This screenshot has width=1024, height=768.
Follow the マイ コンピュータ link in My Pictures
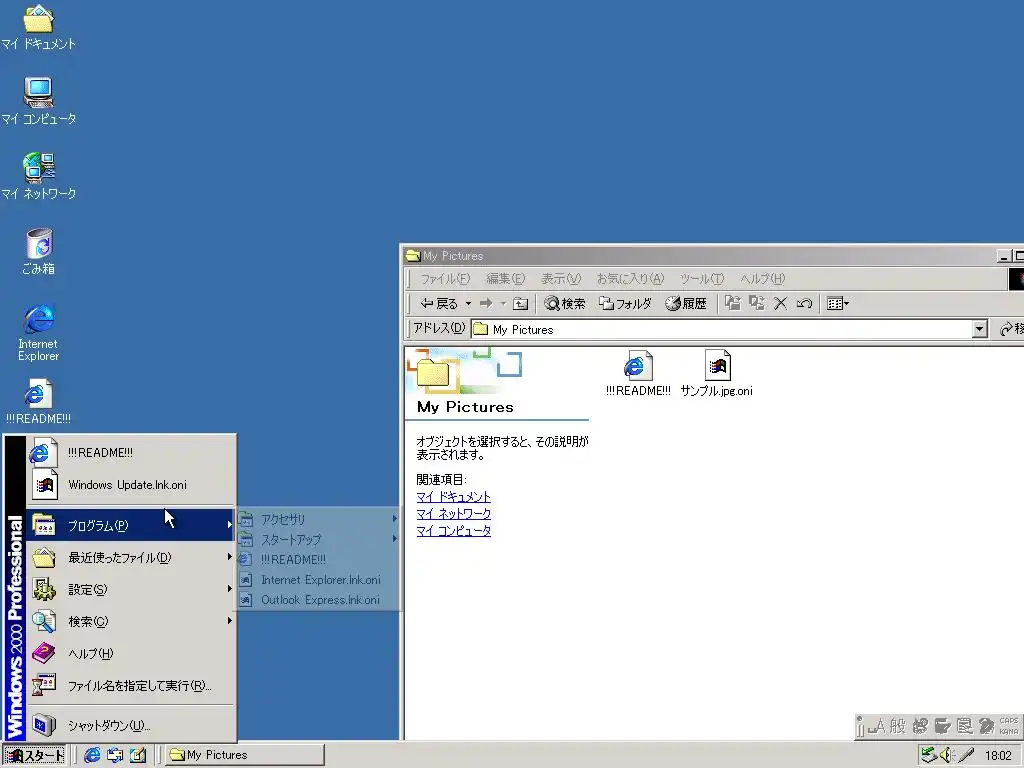[454, 531]
